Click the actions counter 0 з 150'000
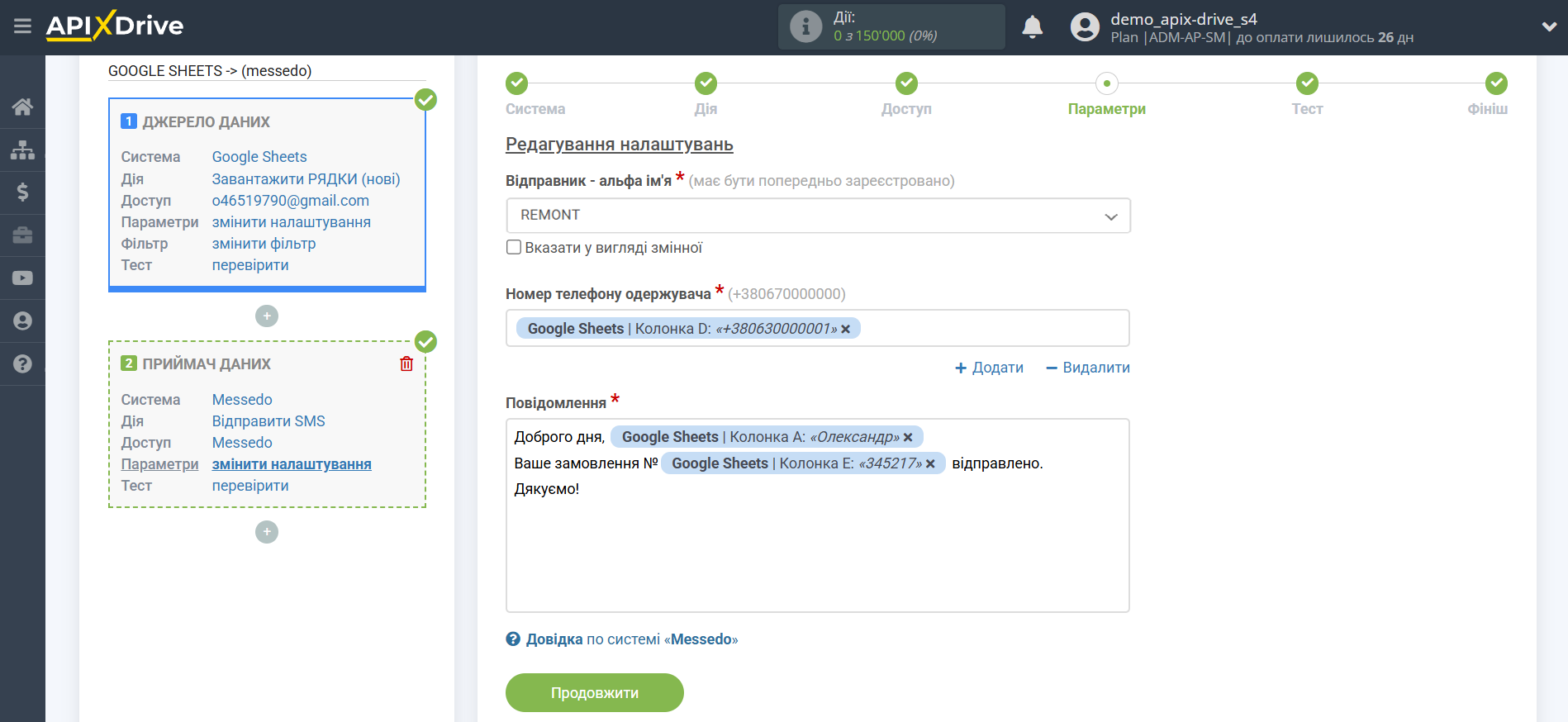The image size is (1568, 722). pyautogui.click(x=886, y=36)
